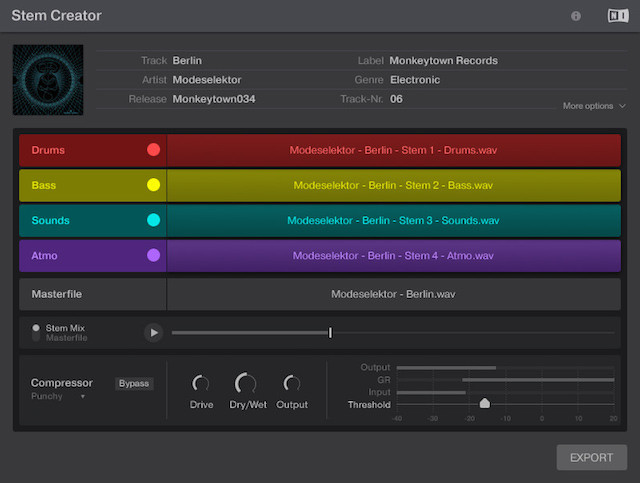
Task: Click the purple Atmo color dot
Action: tap(153, 255)
